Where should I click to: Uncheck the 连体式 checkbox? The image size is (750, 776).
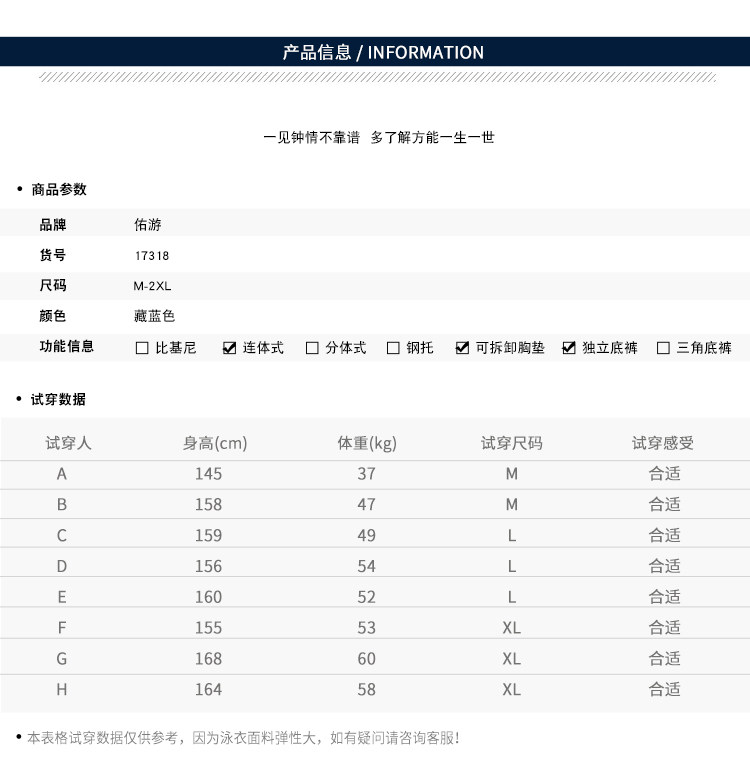(x=229, y=348)
